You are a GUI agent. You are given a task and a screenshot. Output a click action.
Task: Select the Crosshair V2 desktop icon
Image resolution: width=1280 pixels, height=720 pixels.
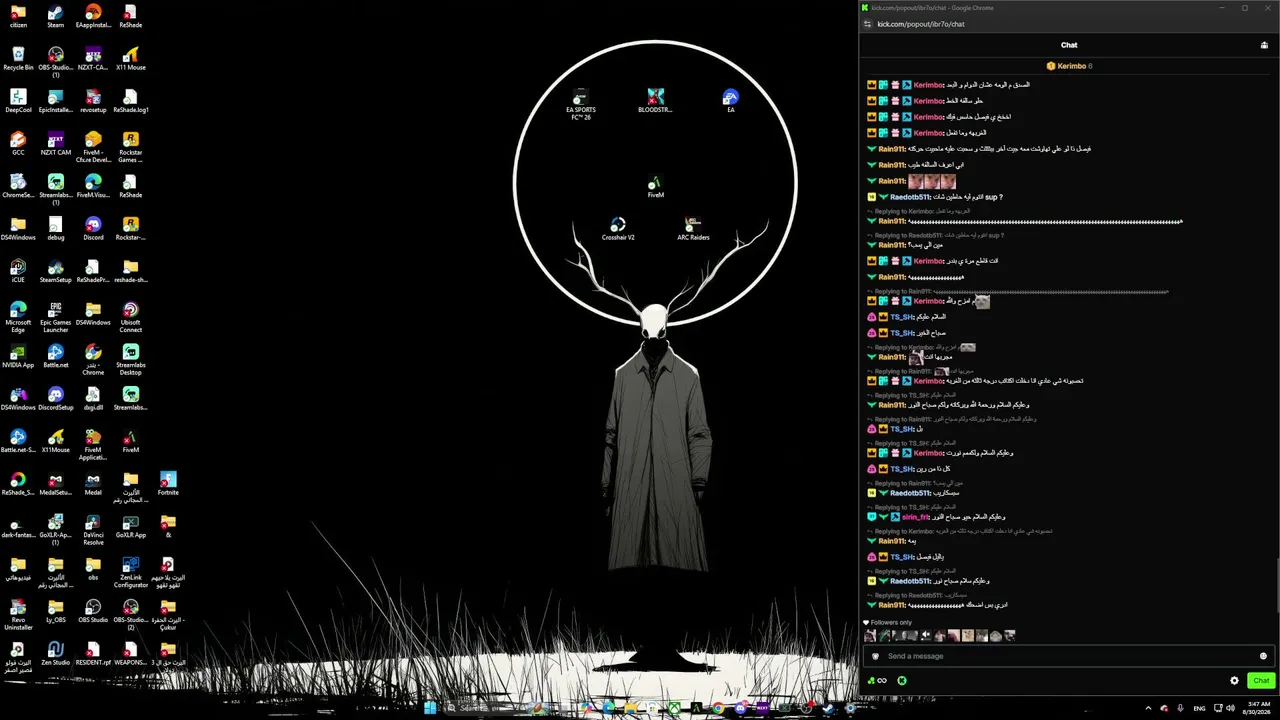[x=618, y=228]
